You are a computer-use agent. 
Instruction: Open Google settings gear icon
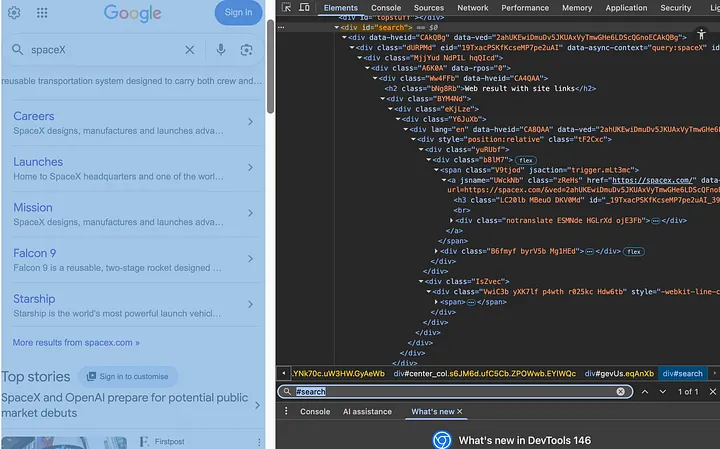(x=14, y=13)
